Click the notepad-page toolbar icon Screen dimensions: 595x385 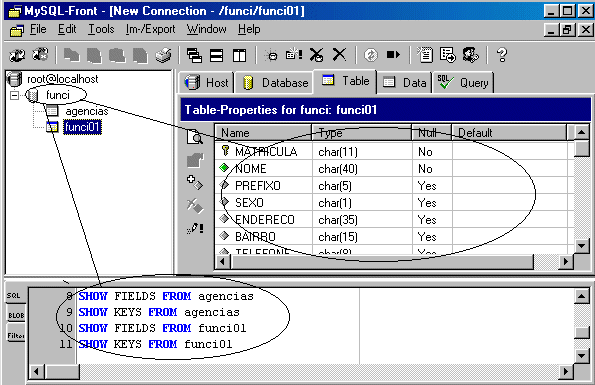425,55
